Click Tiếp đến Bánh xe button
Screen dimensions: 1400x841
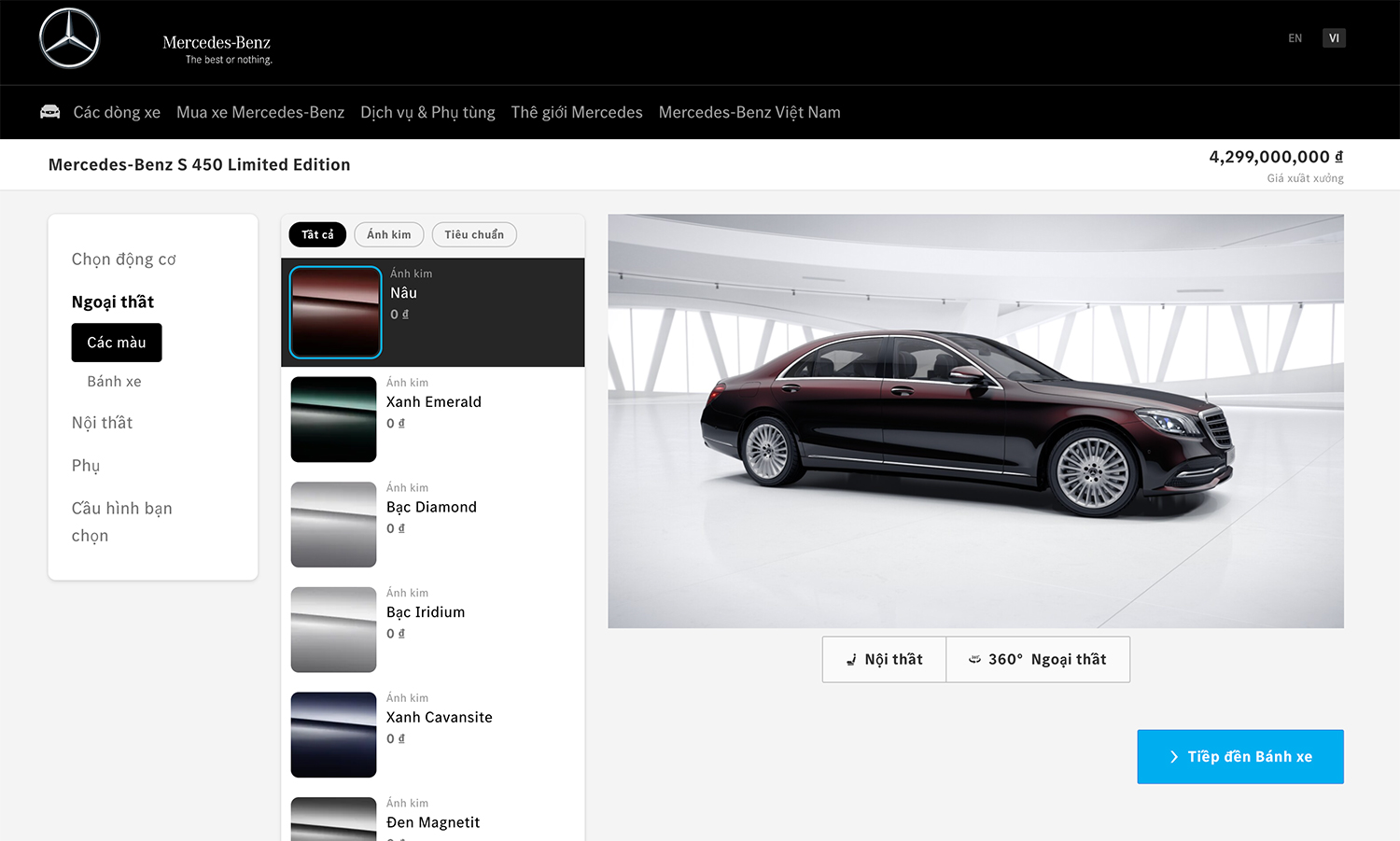coord(1240,757)
